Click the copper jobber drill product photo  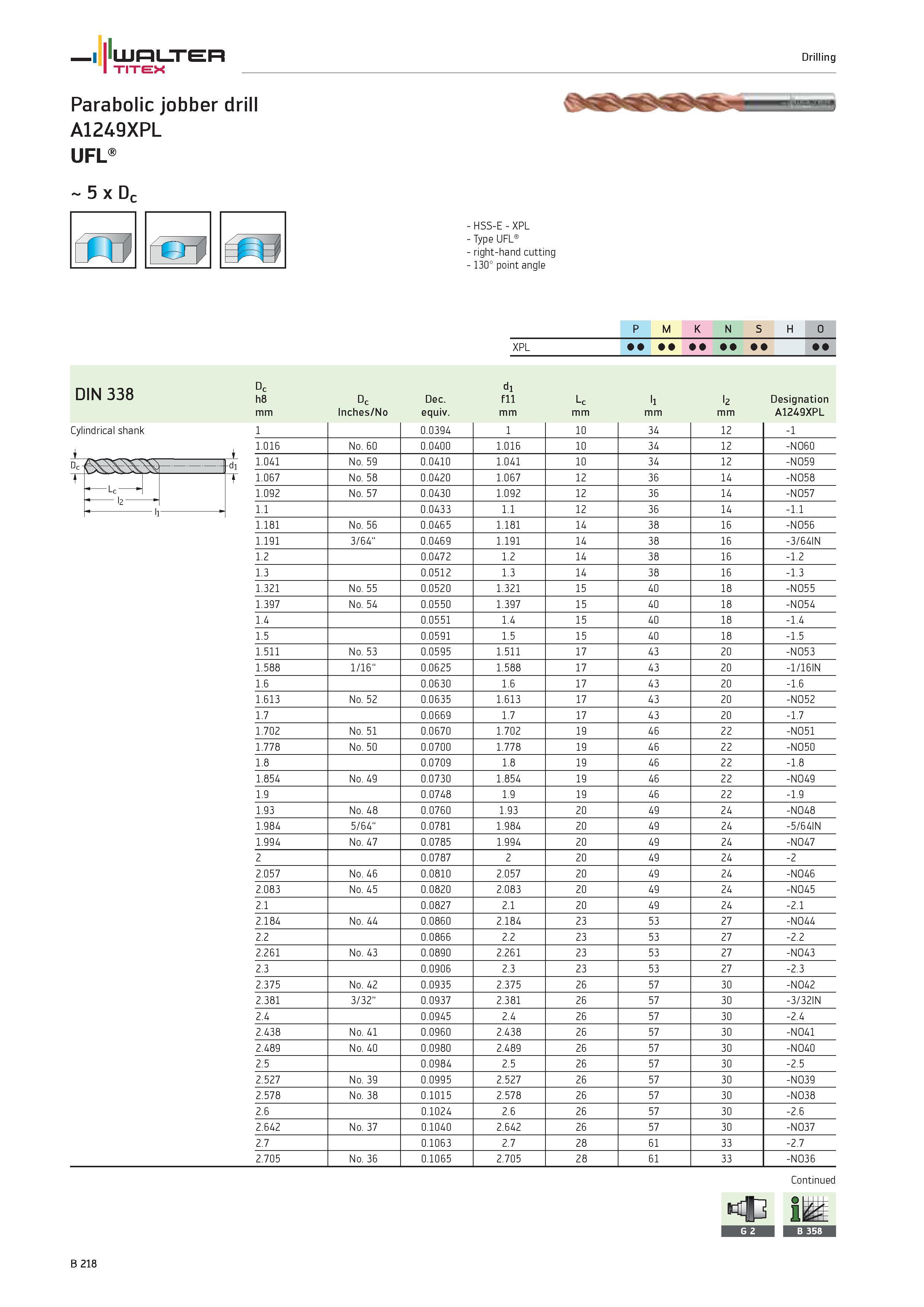(x=699, y=102)
